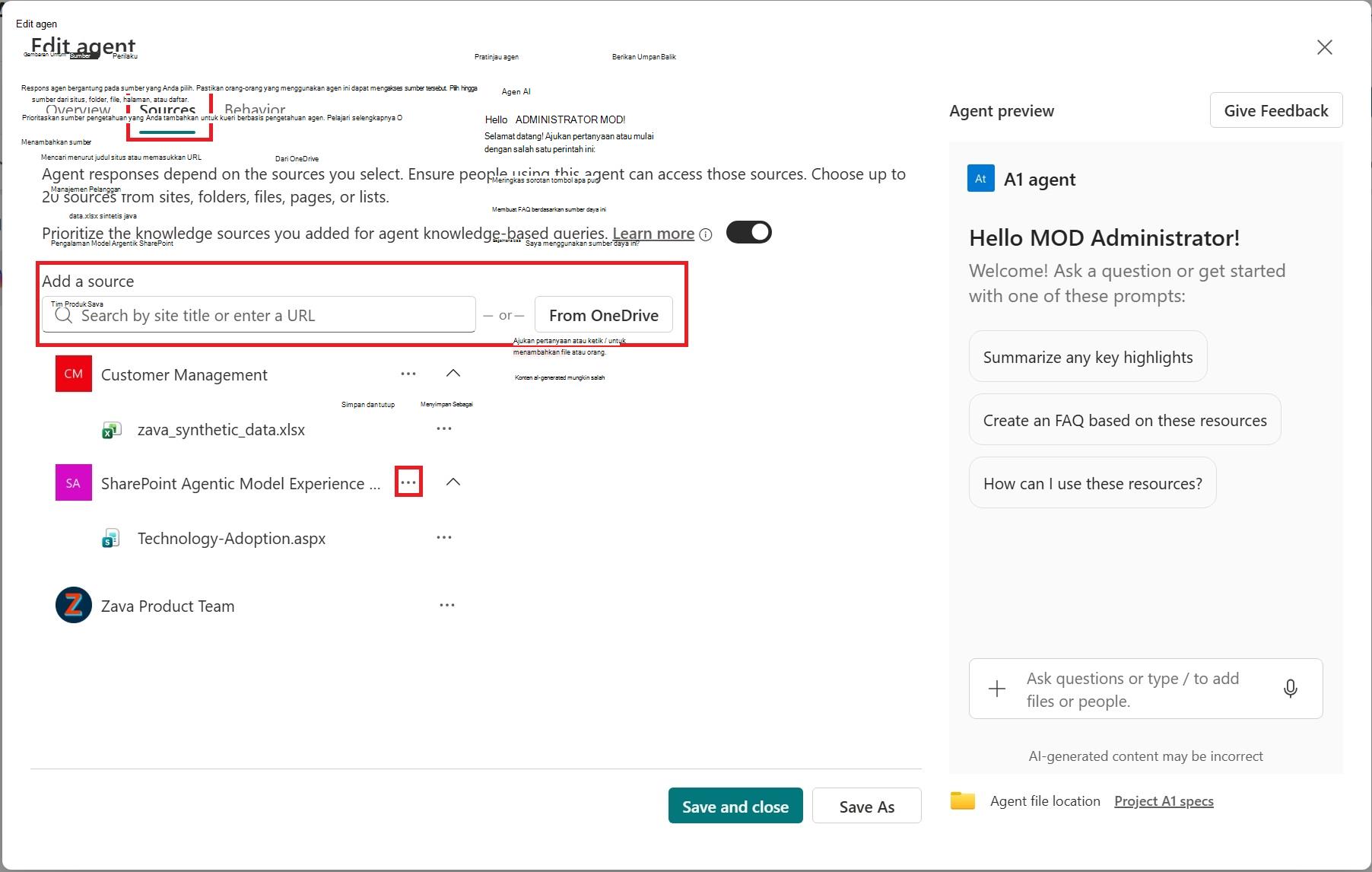Collapse the SharePoint Agentic Model Experience group
This screenshot has height=872, width=1372.
(453, 482)
